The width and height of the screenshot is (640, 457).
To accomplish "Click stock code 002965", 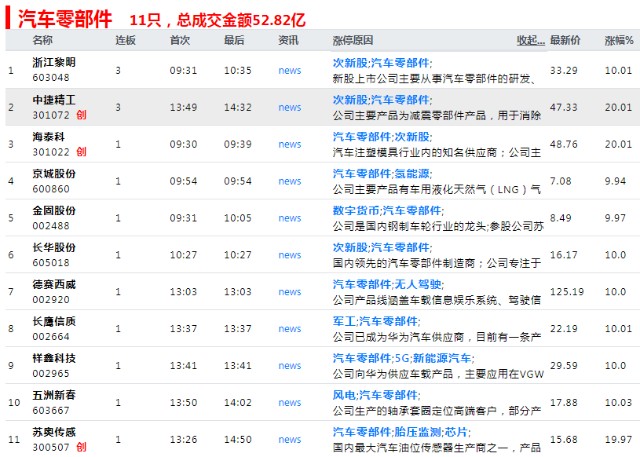I will pyautogui.click(x=51, y=373).
